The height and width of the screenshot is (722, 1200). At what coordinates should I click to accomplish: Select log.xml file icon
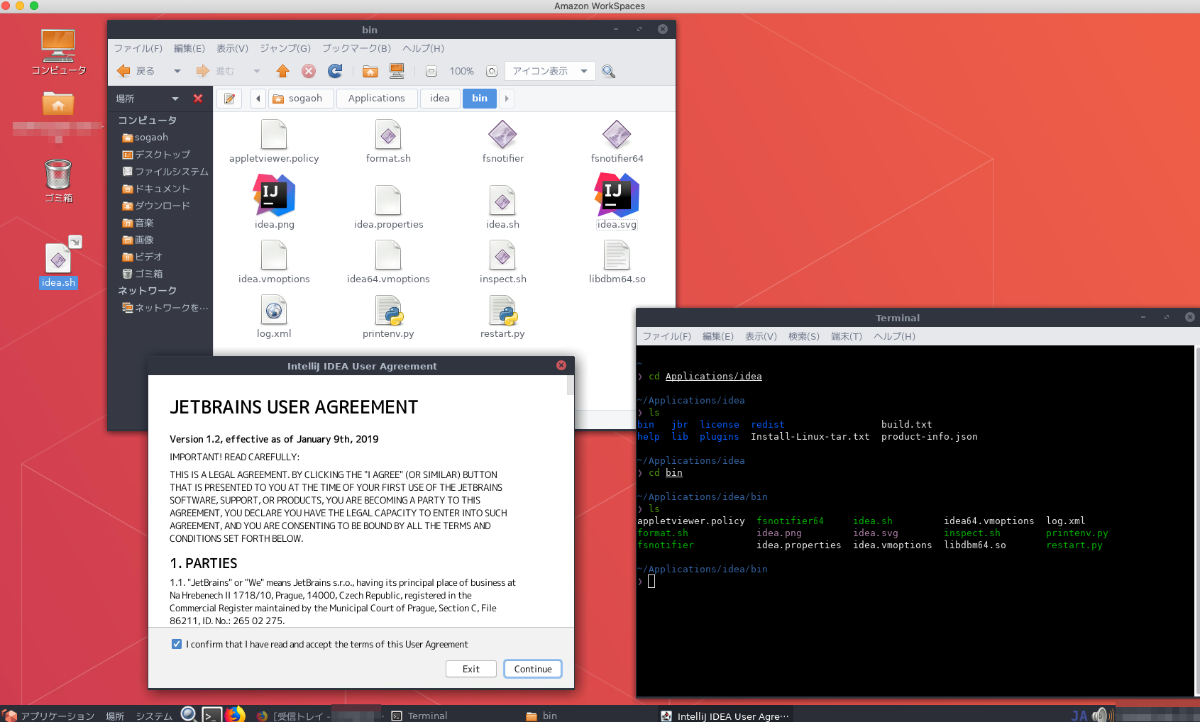click(x=274, y=309)
